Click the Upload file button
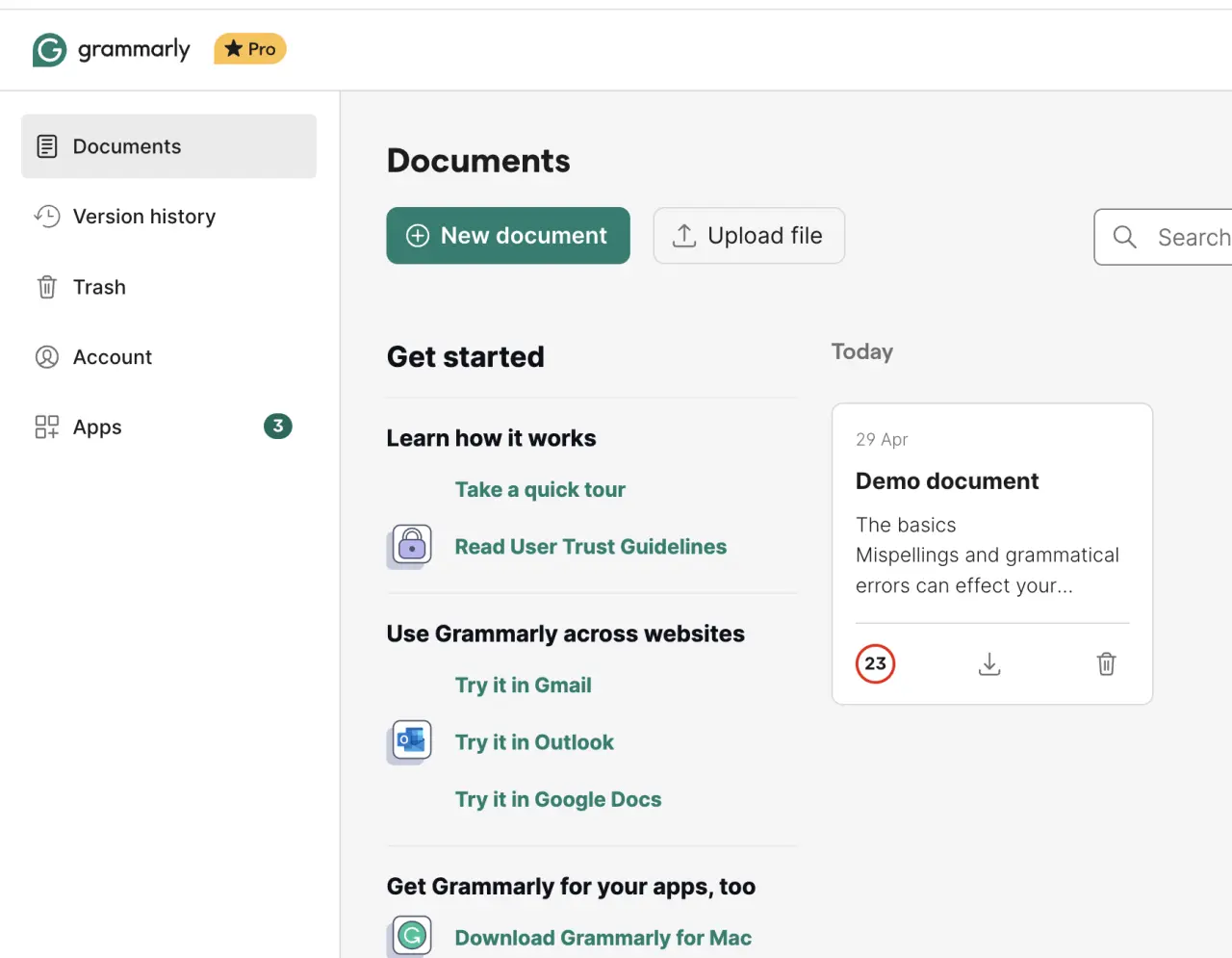 pos(749,235)
